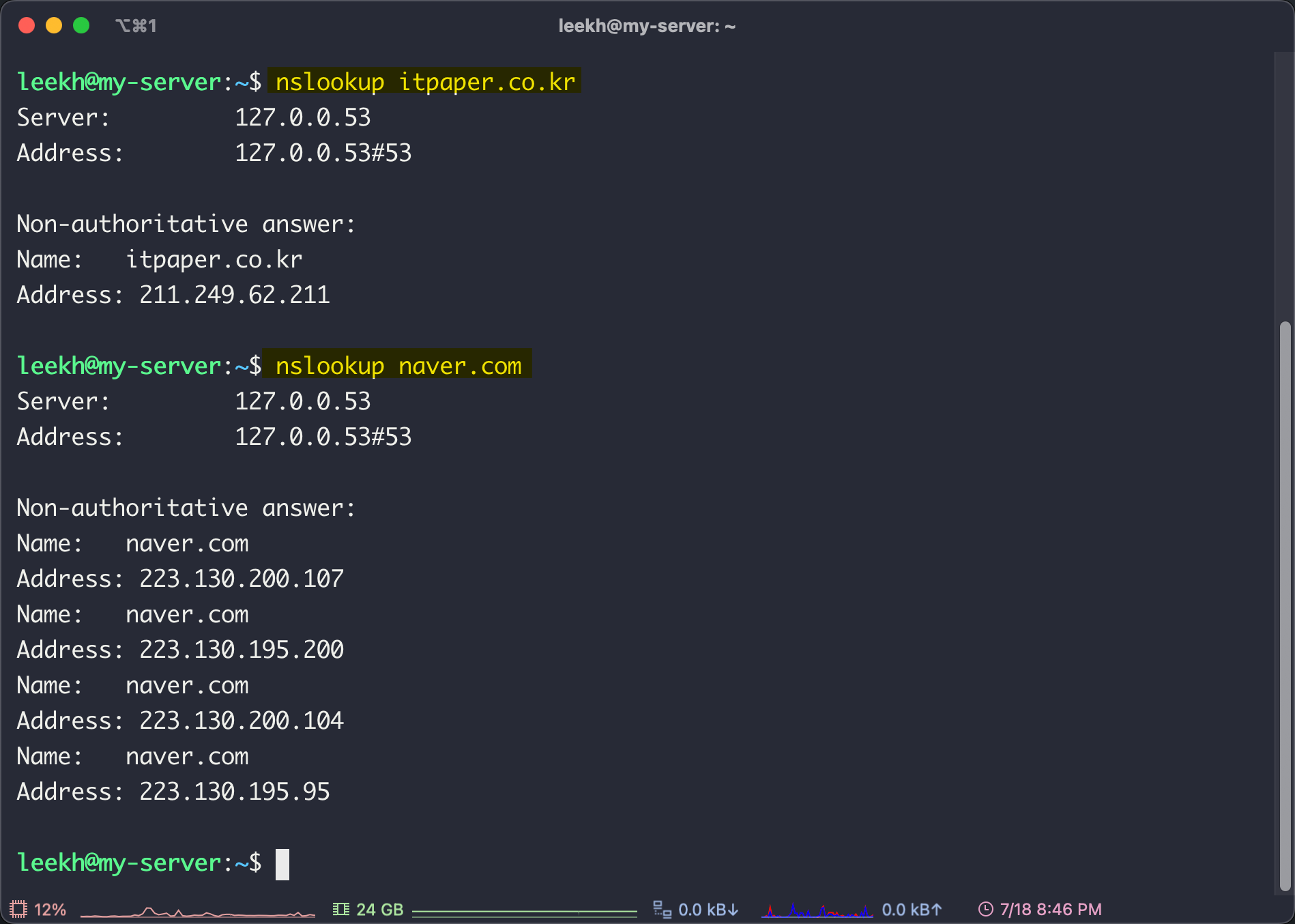Click the IP address 223.130.195.95
This screenshot has height=924, width=1295.
click(235, 792)
